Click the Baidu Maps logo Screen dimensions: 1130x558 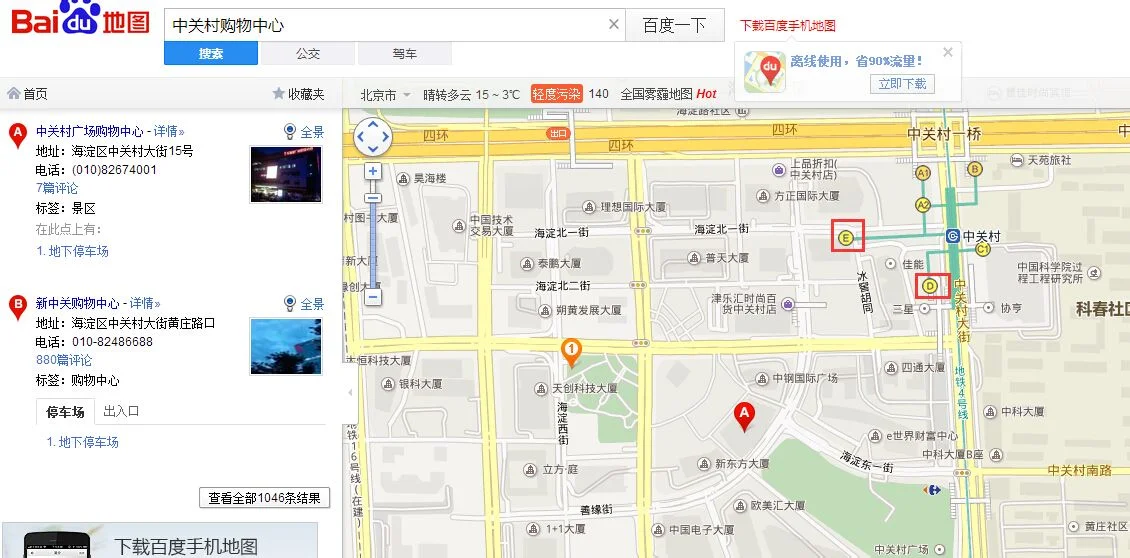tap(80, 17)
